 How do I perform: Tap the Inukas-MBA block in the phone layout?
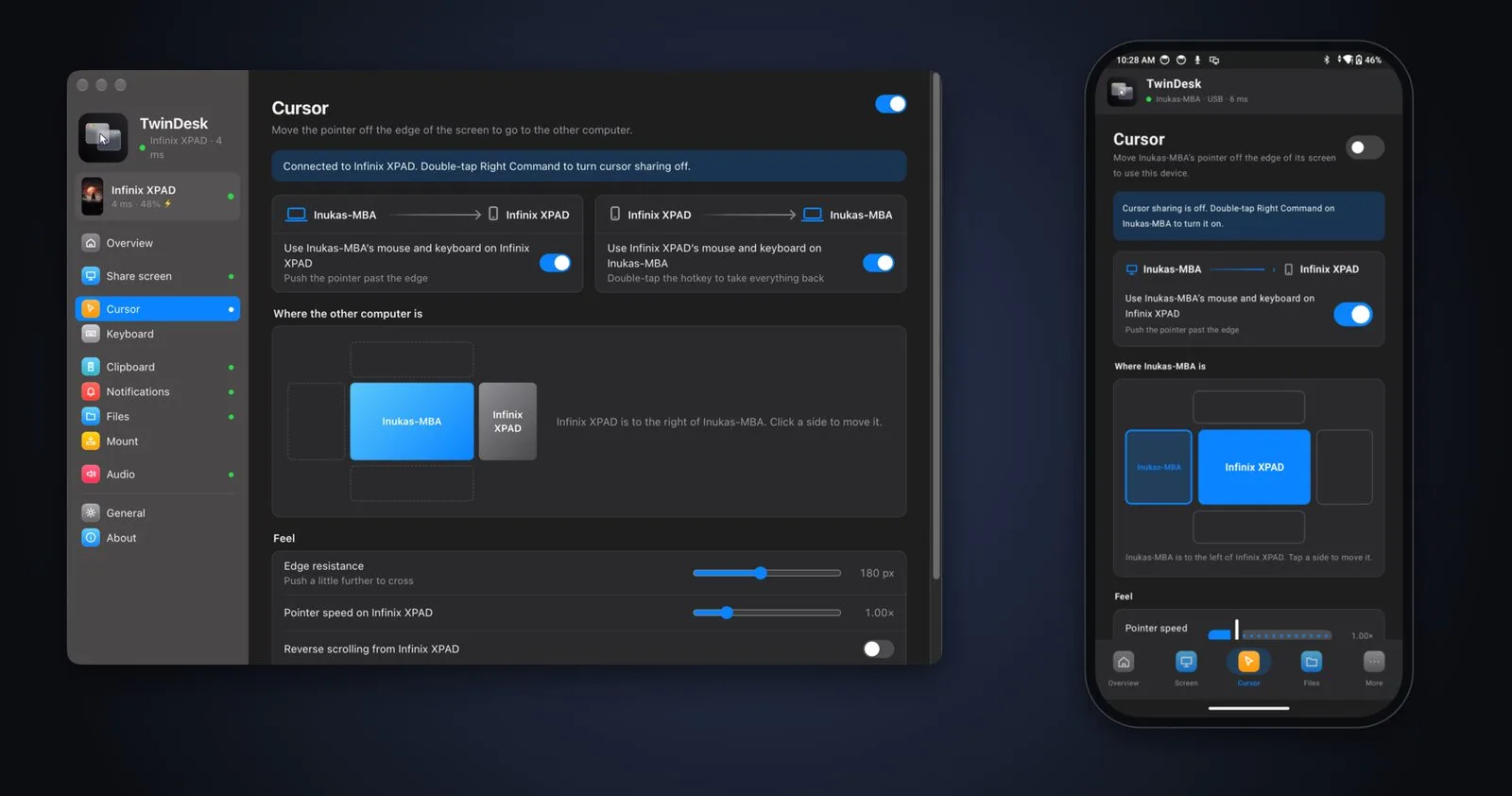pyautogui.click(x=1159, y=467)
